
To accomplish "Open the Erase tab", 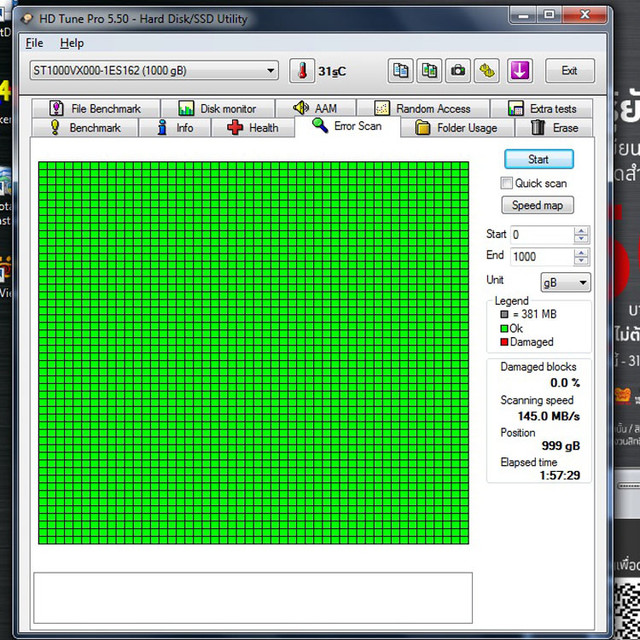I will point(554,128).
